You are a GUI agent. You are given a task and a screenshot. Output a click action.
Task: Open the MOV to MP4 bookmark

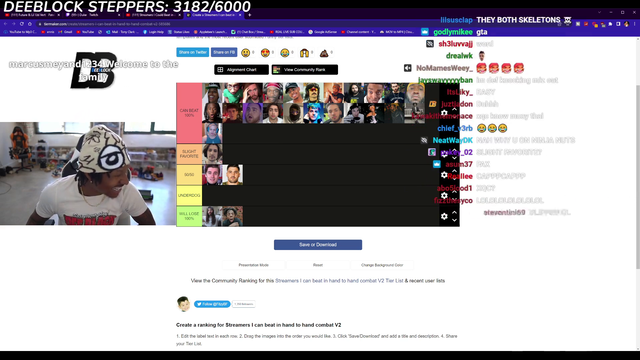coord(397,32)
